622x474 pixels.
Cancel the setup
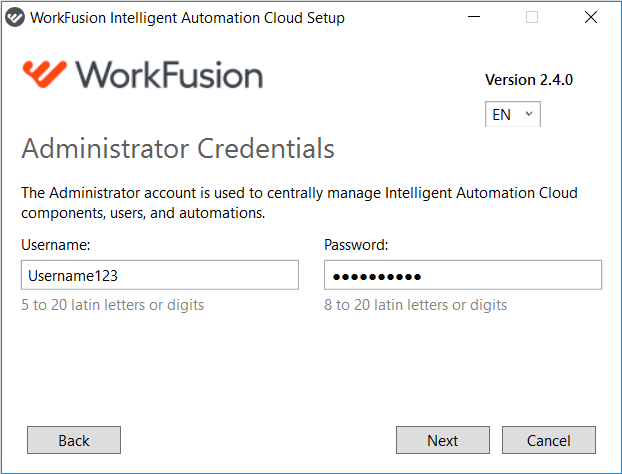(549, 440)
